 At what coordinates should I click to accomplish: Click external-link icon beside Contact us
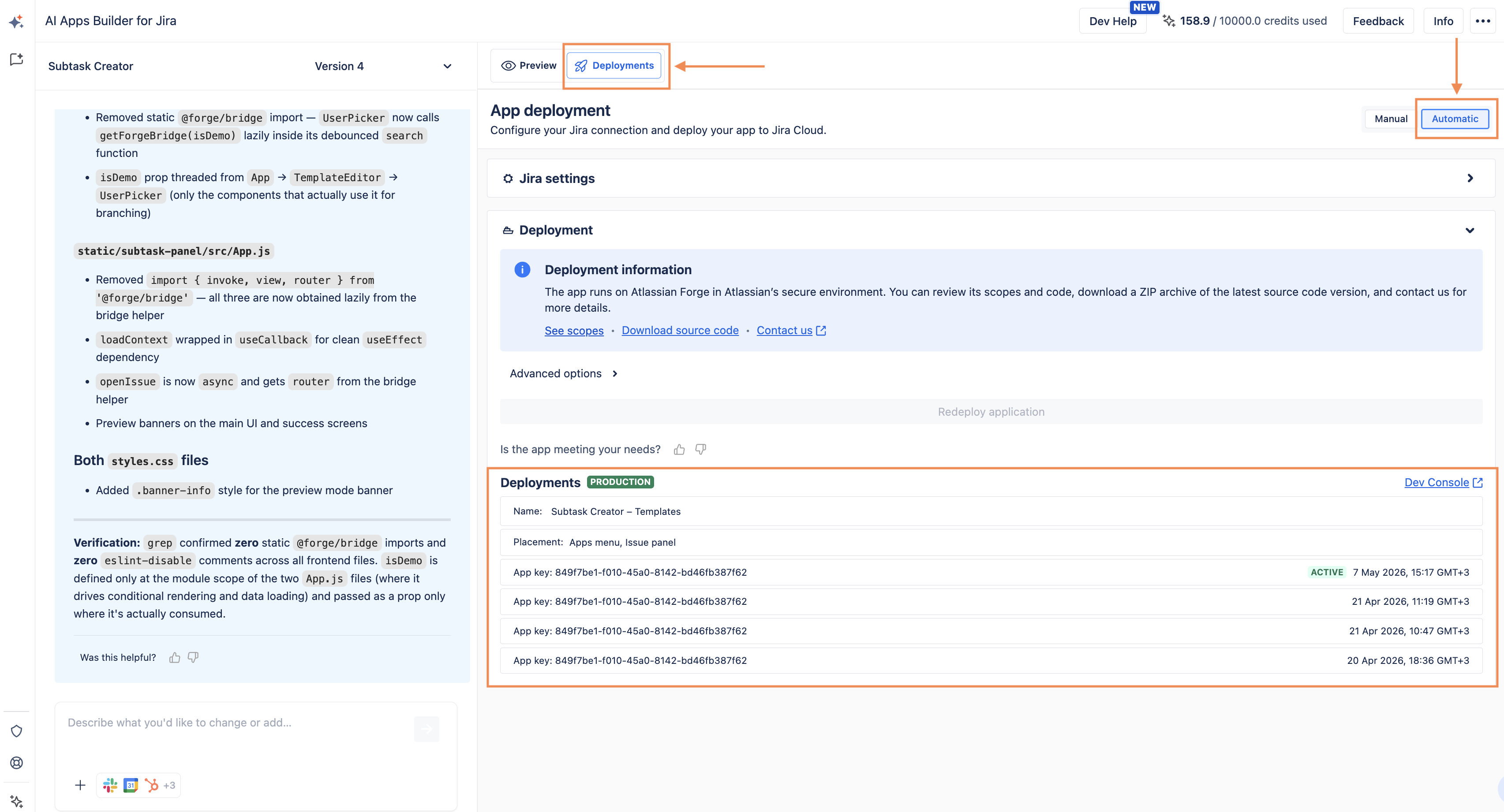pos(821,331)
